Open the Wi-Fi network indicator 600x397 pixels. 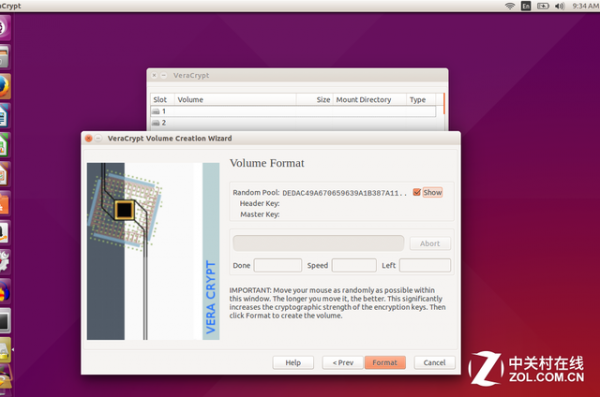[x=510, y=6]
